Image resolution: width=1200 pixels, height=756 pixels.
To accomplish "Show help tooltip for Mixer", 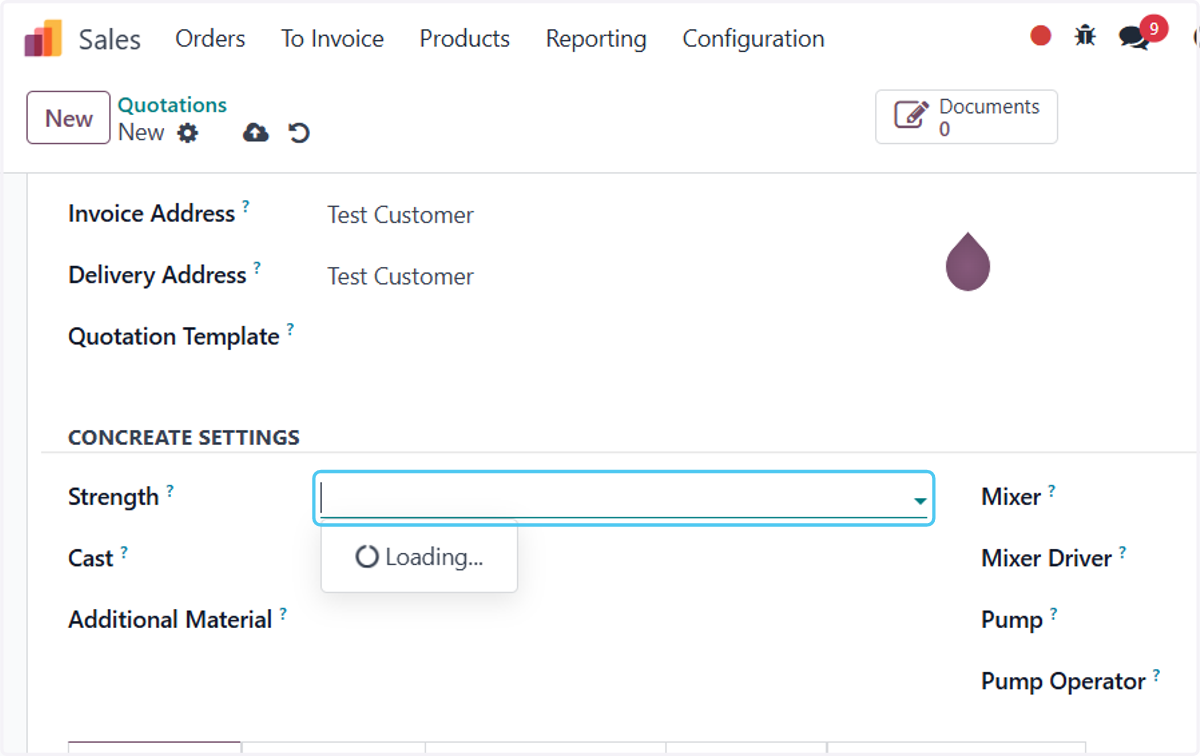I will (x=1051, y=489).
